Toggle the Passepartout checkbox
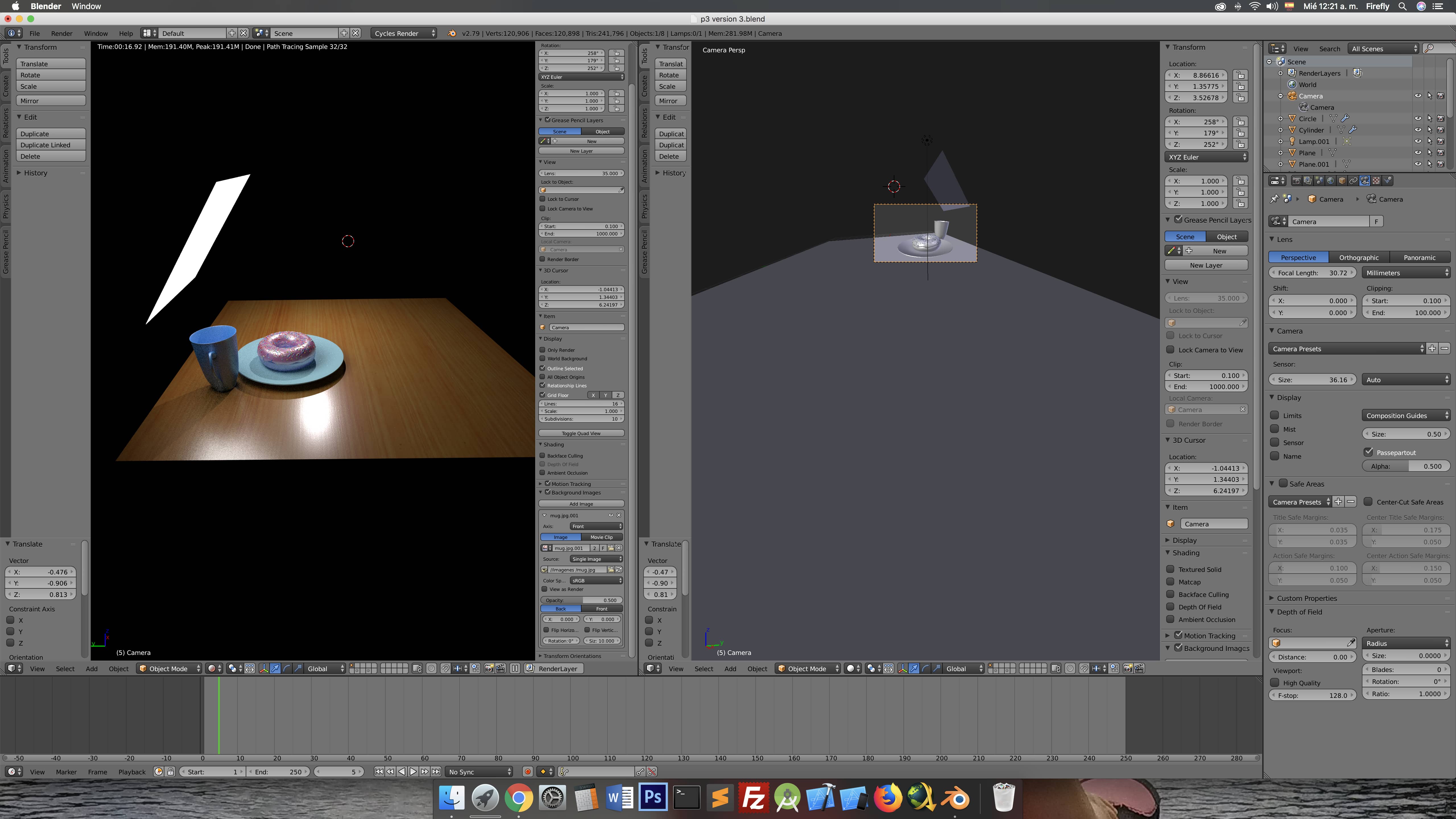Screen dimensions: 1456x819 tap(1368, 452)
